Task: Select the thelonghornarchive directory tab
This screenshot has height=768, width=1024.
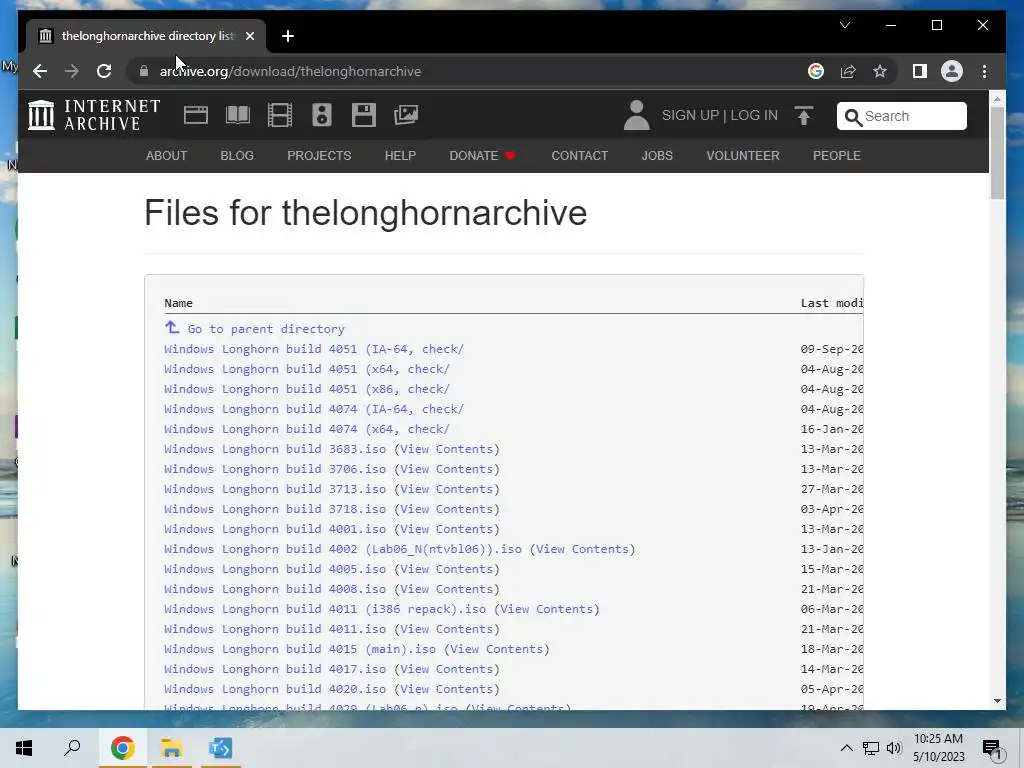Action: (146, 36)
